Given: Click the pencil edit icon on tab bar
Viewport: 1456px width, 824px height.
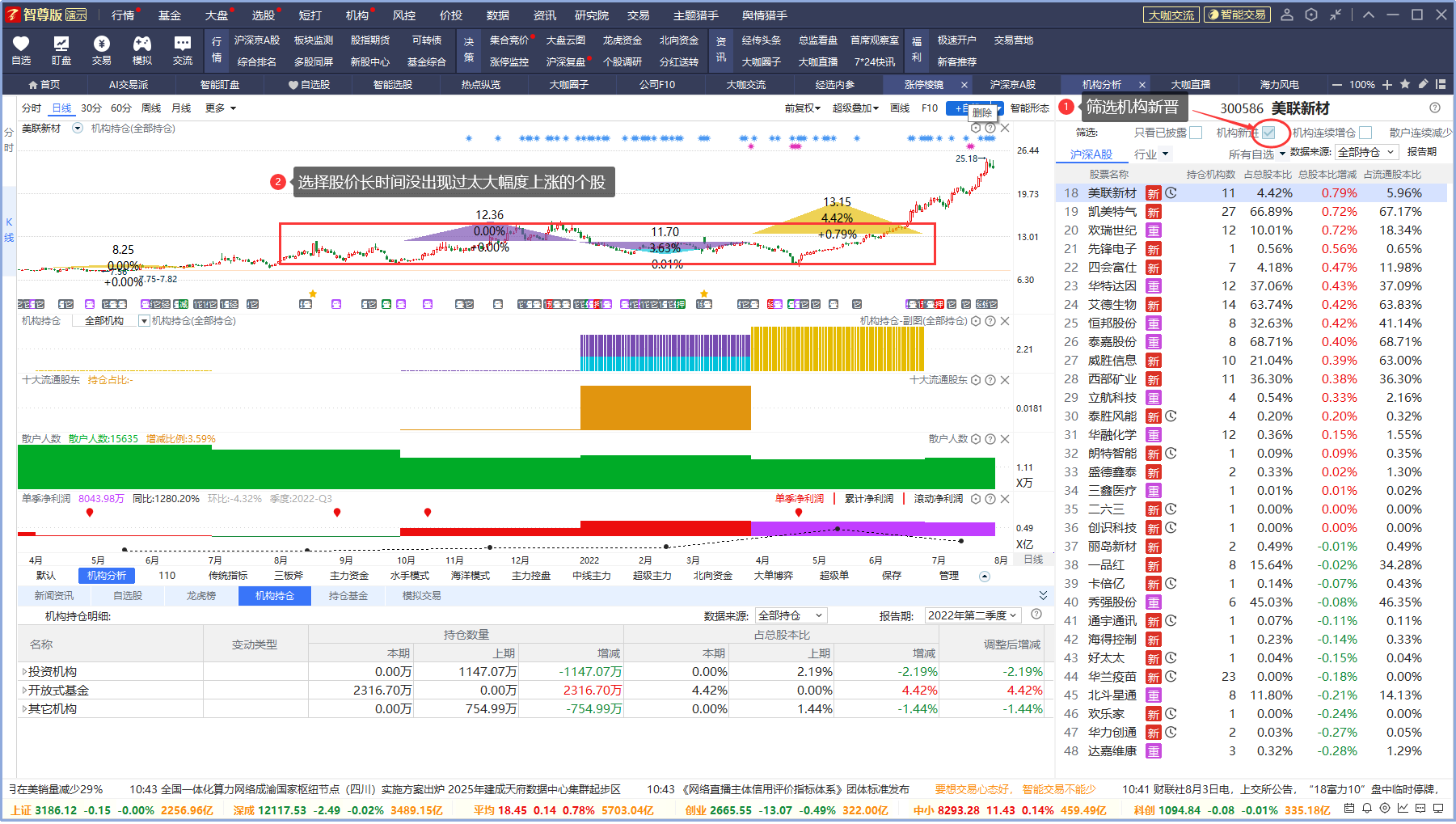Looking at the screenshot, I should click(1424, 84).
